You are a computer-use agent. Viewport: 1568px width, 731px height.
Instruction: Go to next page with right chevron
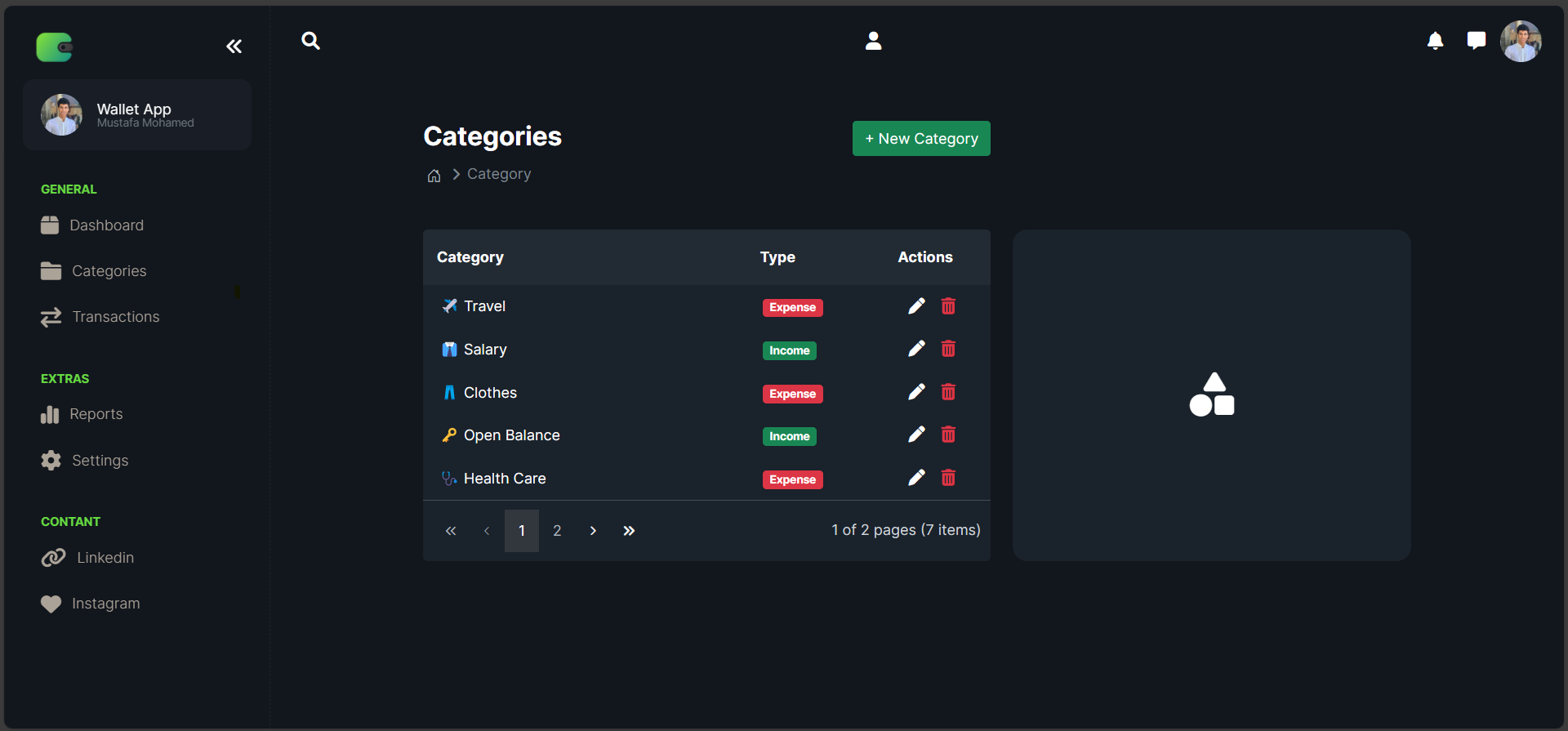(x=593, y=530)
